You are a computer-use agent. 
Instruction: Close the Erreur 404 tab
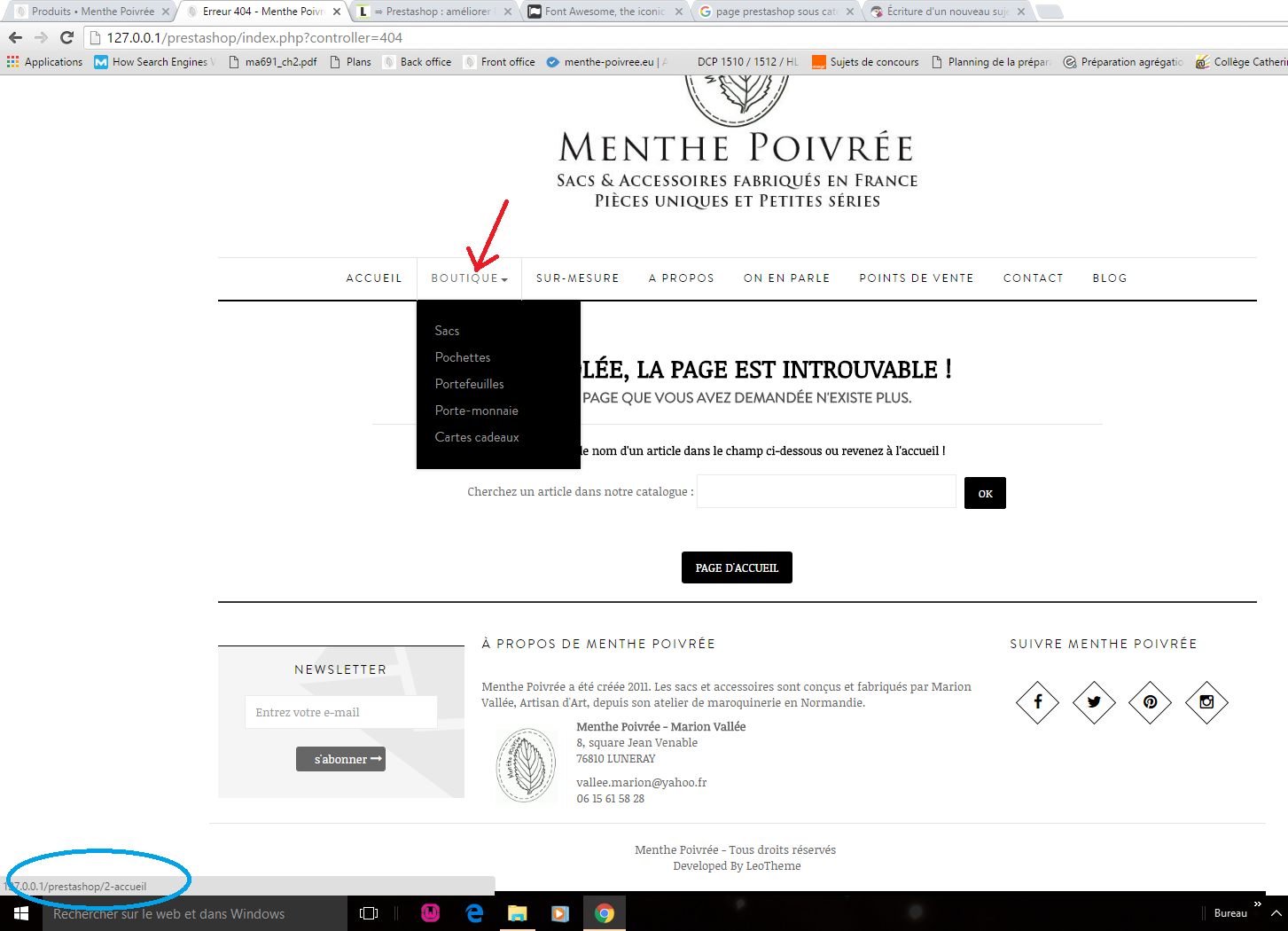click(x=337, y=12)
